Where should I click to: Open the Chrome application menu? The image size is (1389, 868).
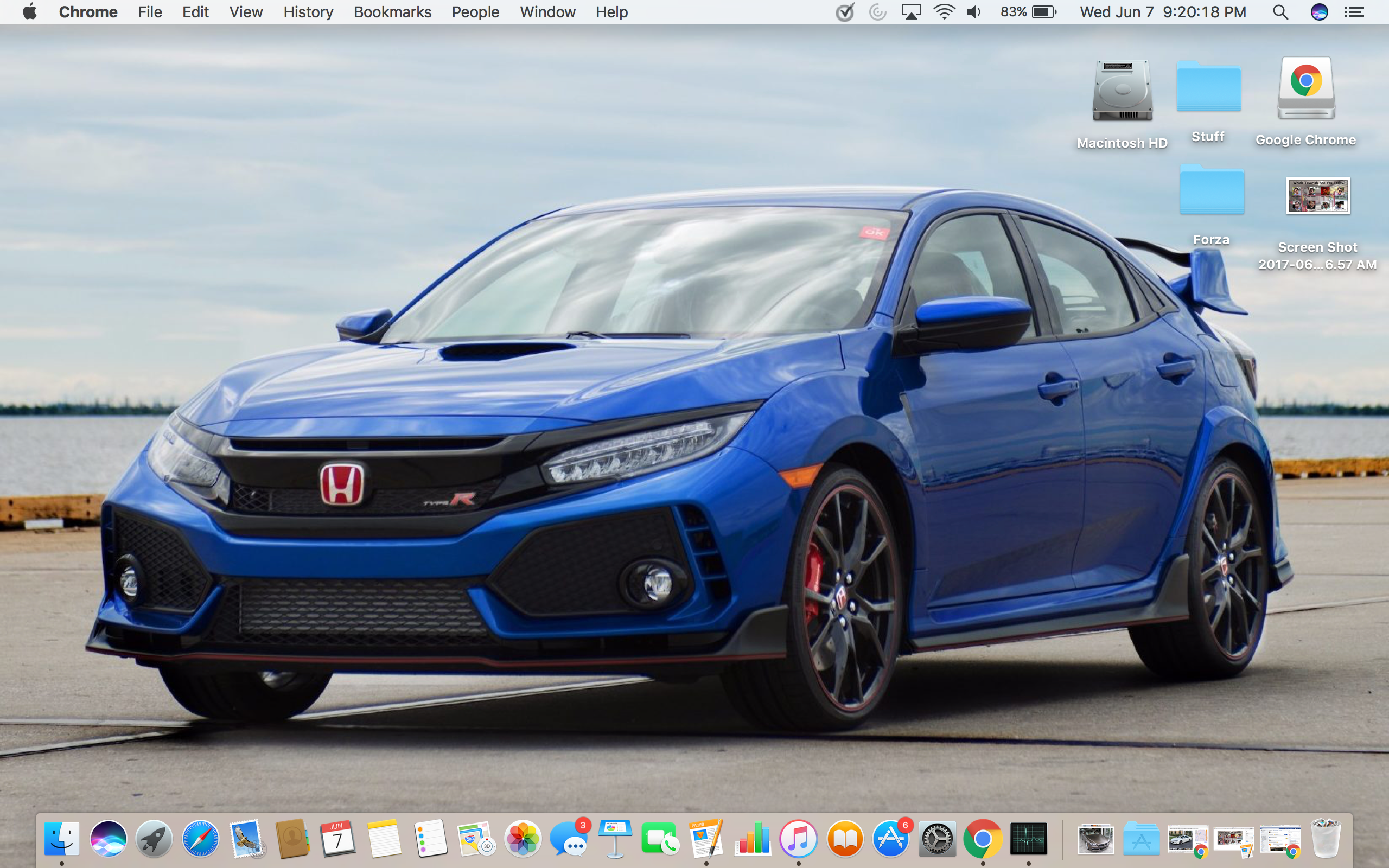click(88, 11)
